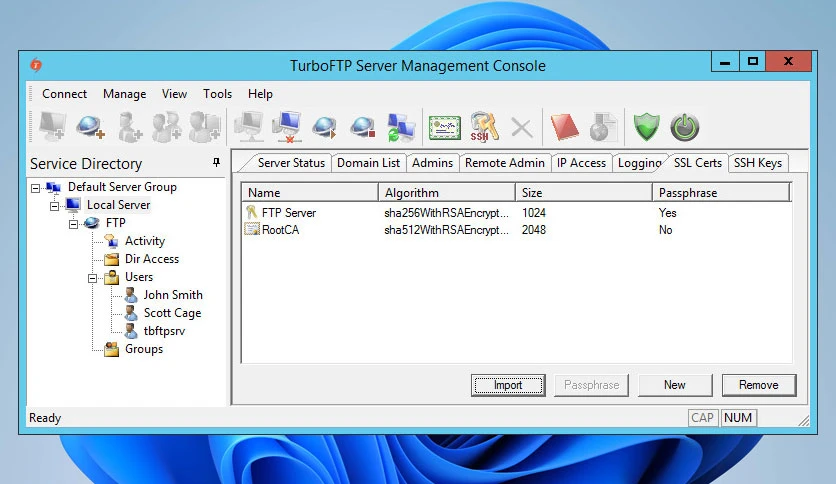Sort by the Passphrase column header
The image size is (836, 484).
click(x=721, y=192)
